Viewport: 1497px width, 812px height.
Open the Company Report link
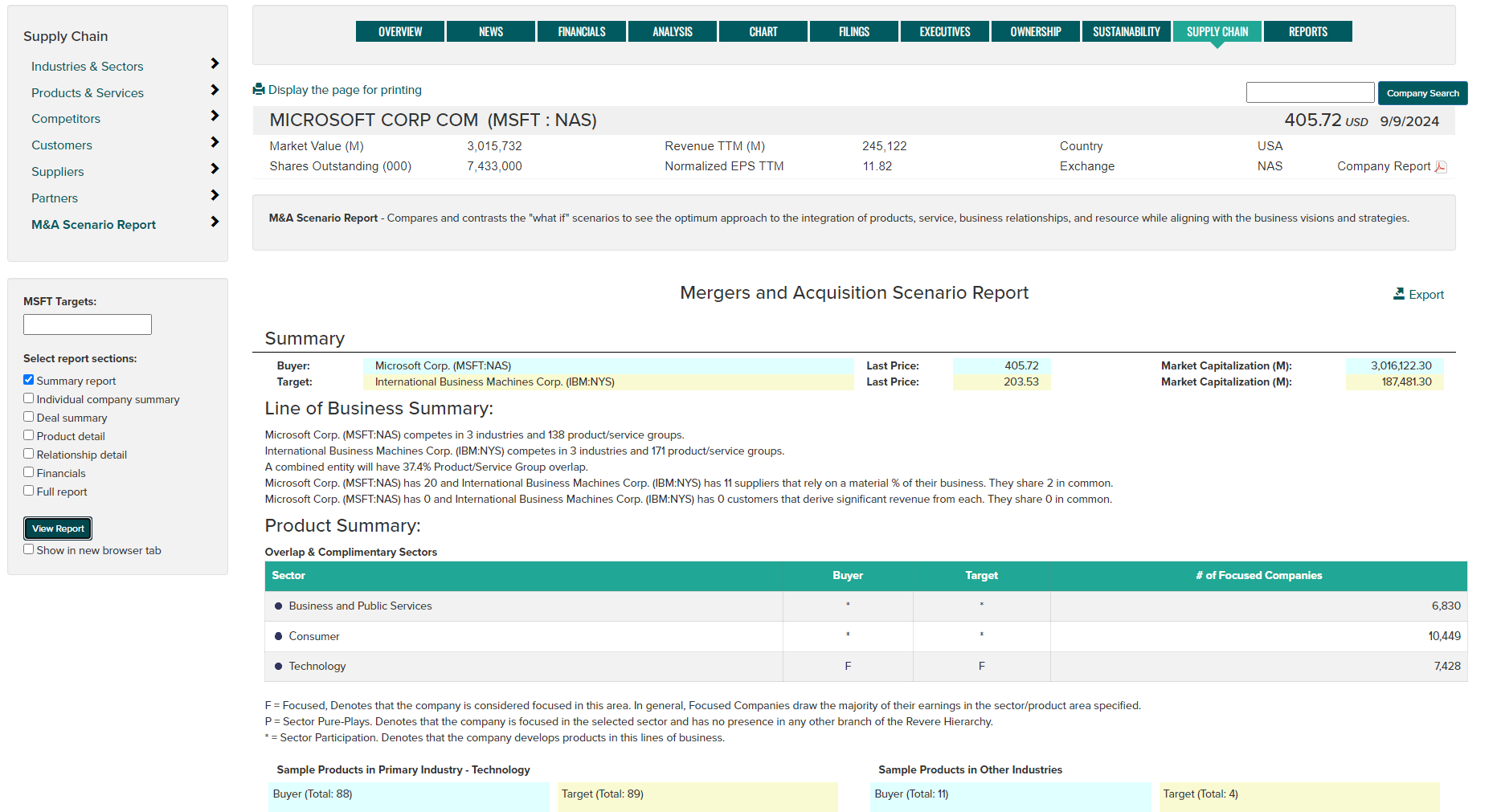[x=1384, y=166]
